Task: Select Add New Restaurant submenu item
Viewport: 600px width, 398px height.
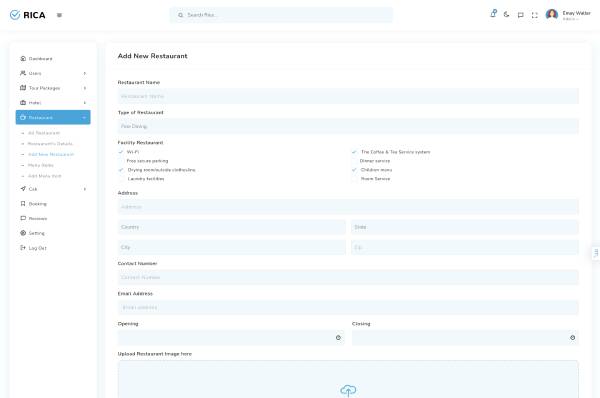Action: click(x=51, y=154)
